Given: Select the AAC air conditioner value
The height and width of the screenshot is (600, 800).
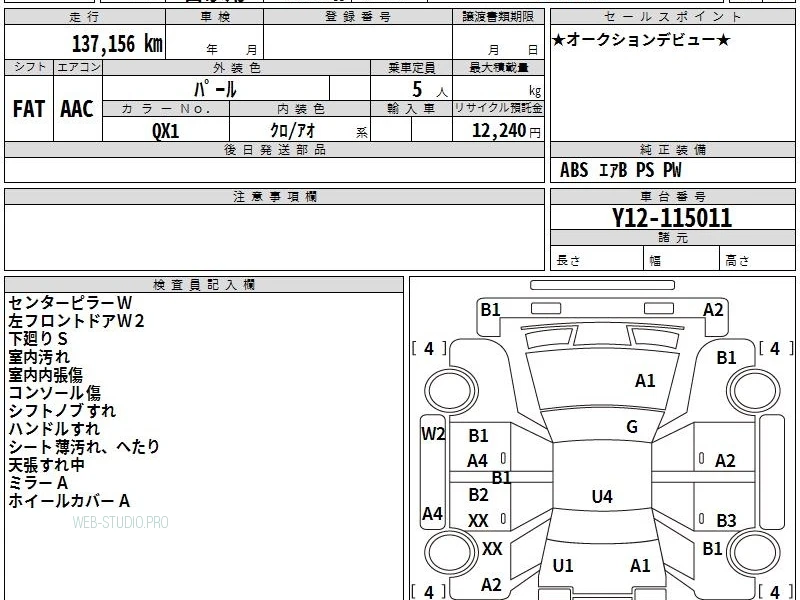Looking at the screenshot, I should 77,109.
